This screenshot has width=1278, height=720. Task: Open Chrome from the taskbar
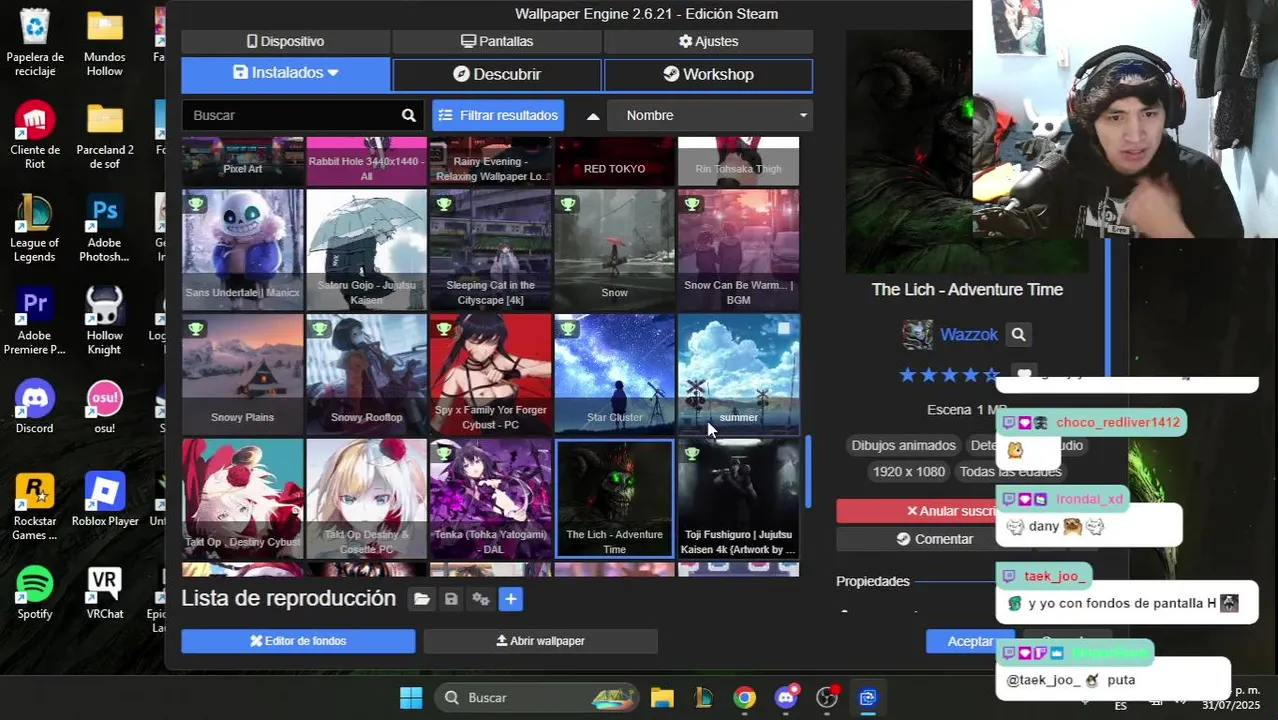(x=744, y=698)
